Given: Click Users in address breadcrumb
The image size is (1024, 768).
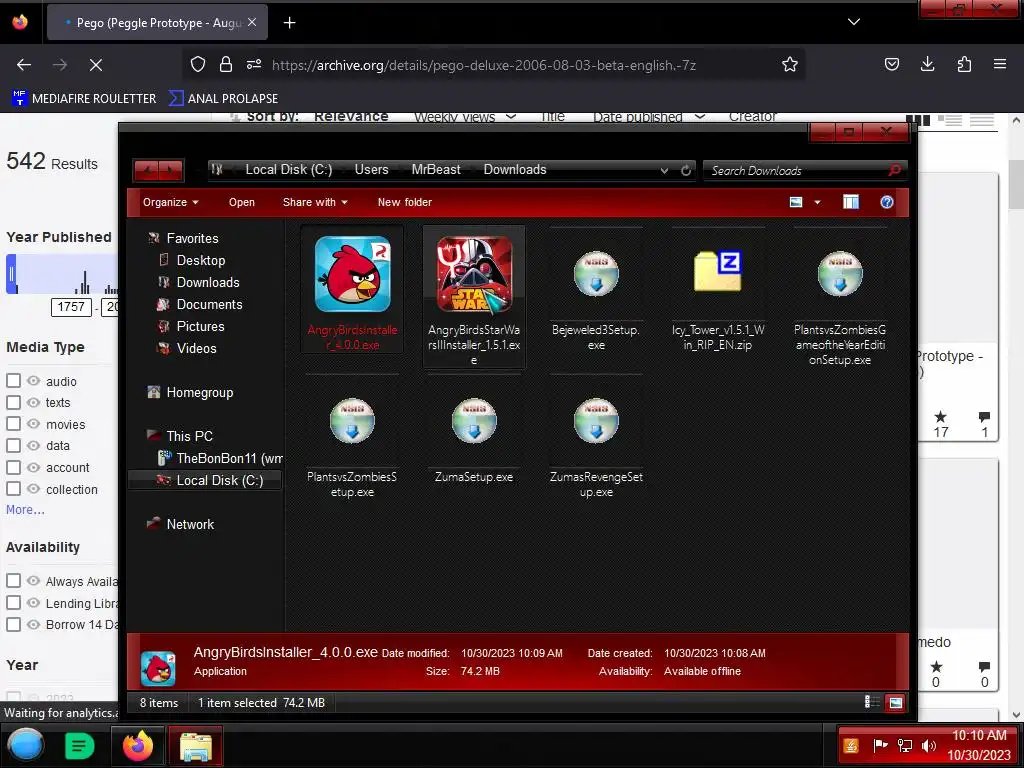Looking at the screenshot, I should coord(371,170).
